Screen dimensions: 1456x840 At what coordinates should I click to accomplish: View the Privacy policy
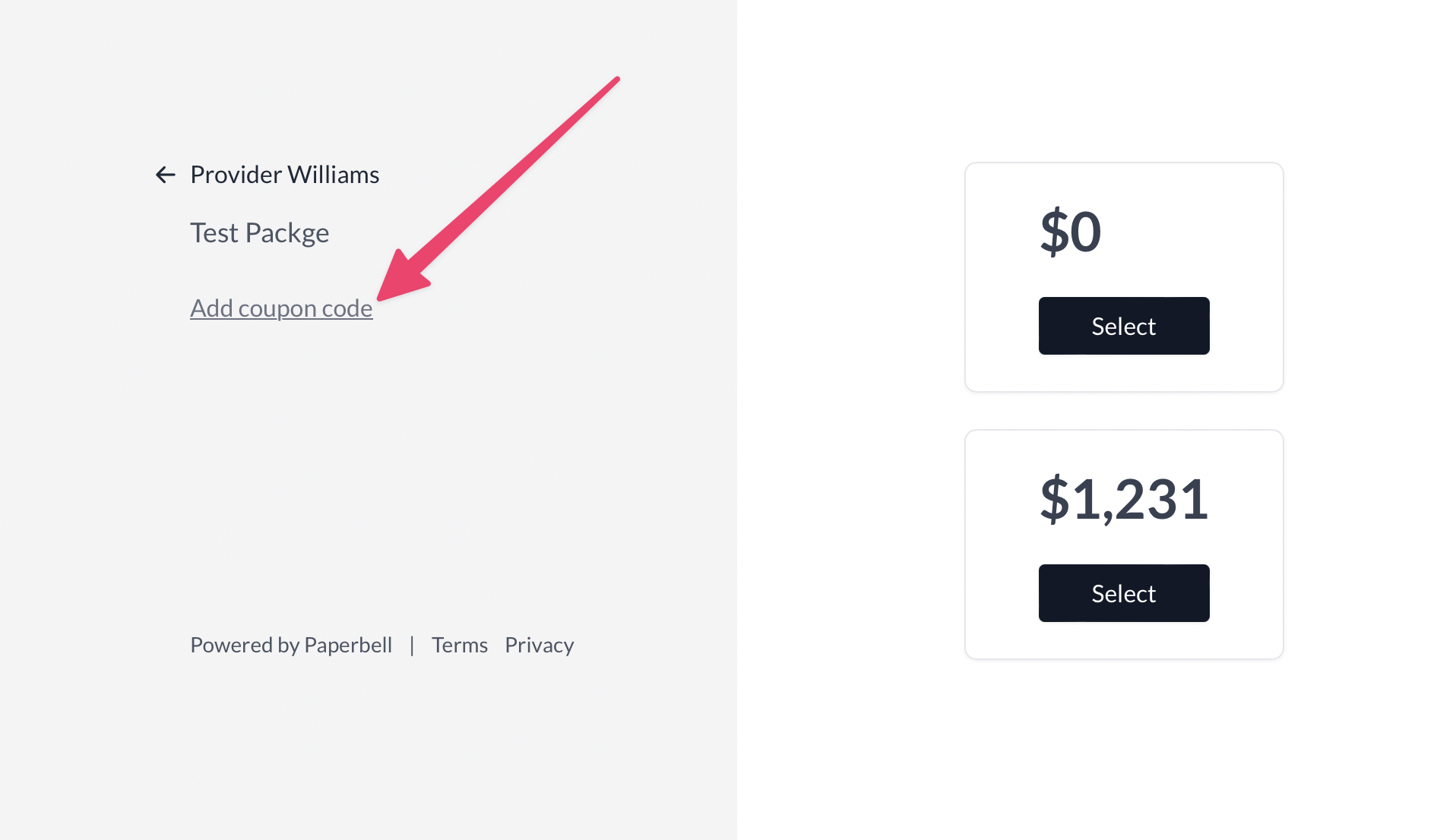[539, 645]
